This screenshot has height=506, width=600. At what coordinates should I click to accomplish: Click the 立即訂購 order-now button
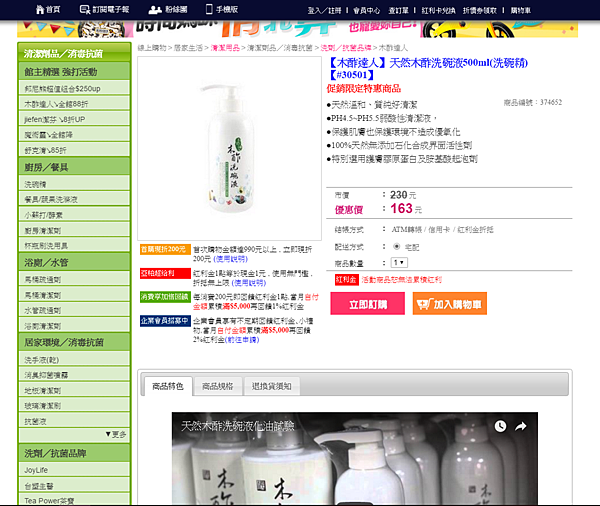click(x=367, y=304)
